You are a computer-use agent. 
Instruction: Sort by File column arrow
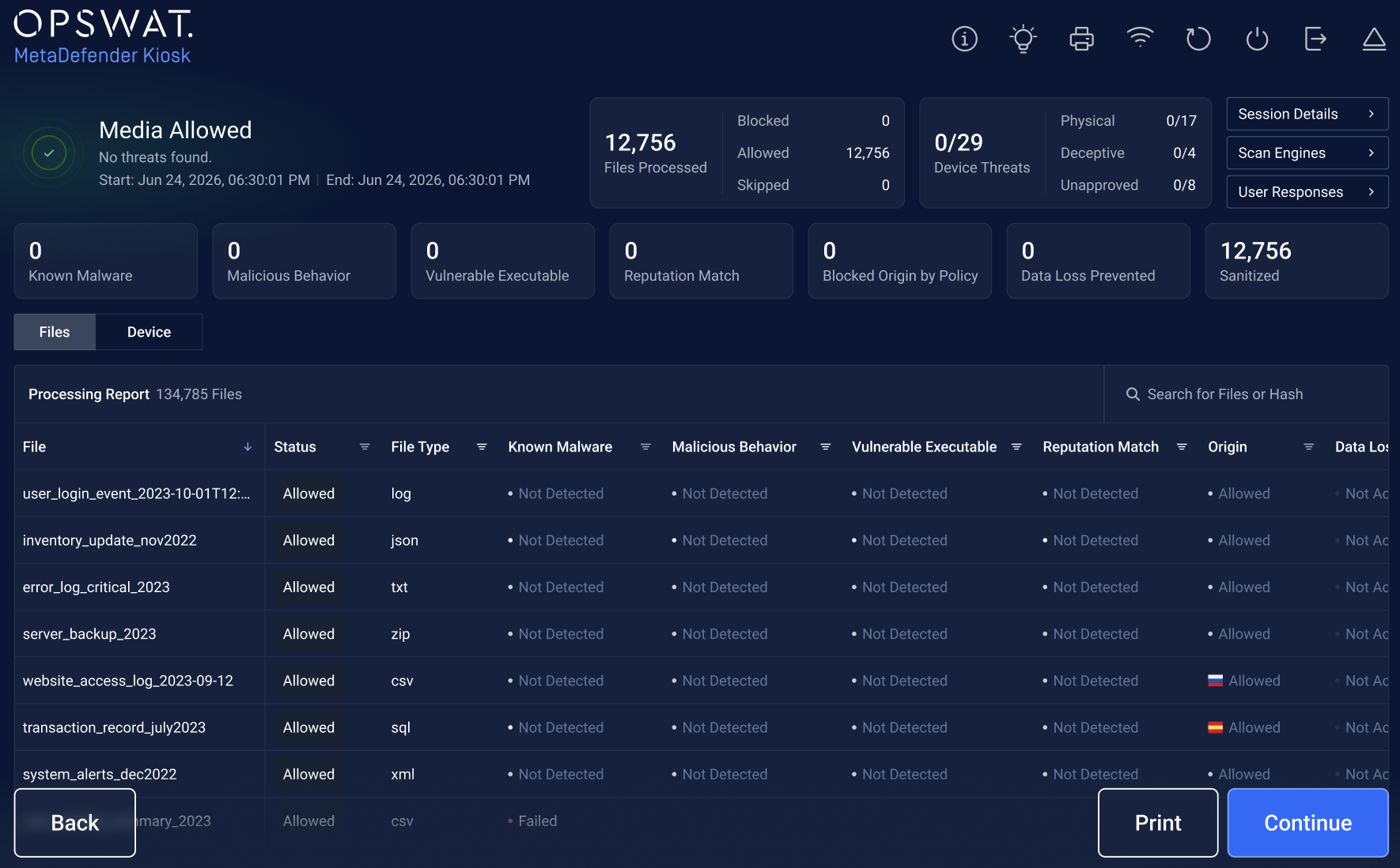click(248, 447)
